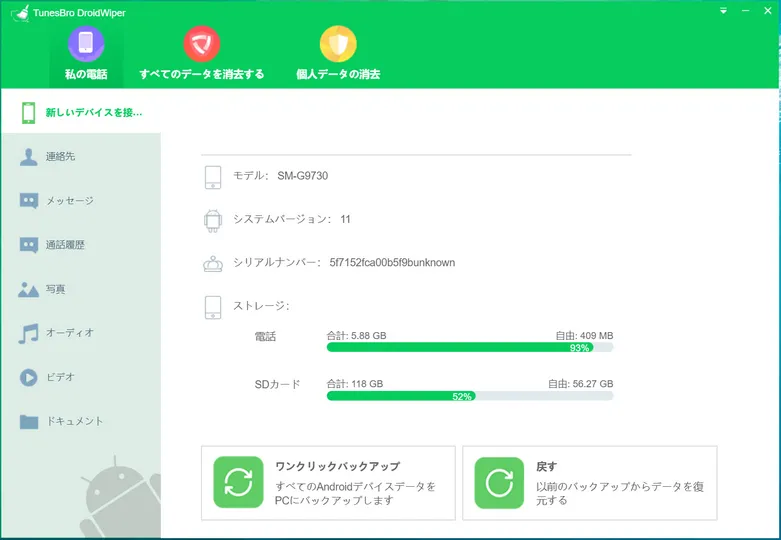
Task: Click the 電話 storage label
Action: point(265,337)
